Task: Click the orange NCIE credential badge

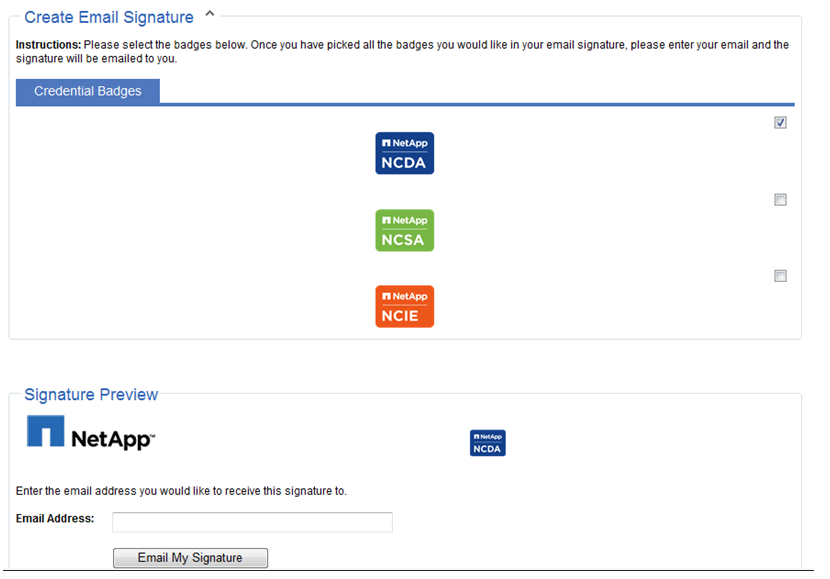Action: tap(404, 306)
